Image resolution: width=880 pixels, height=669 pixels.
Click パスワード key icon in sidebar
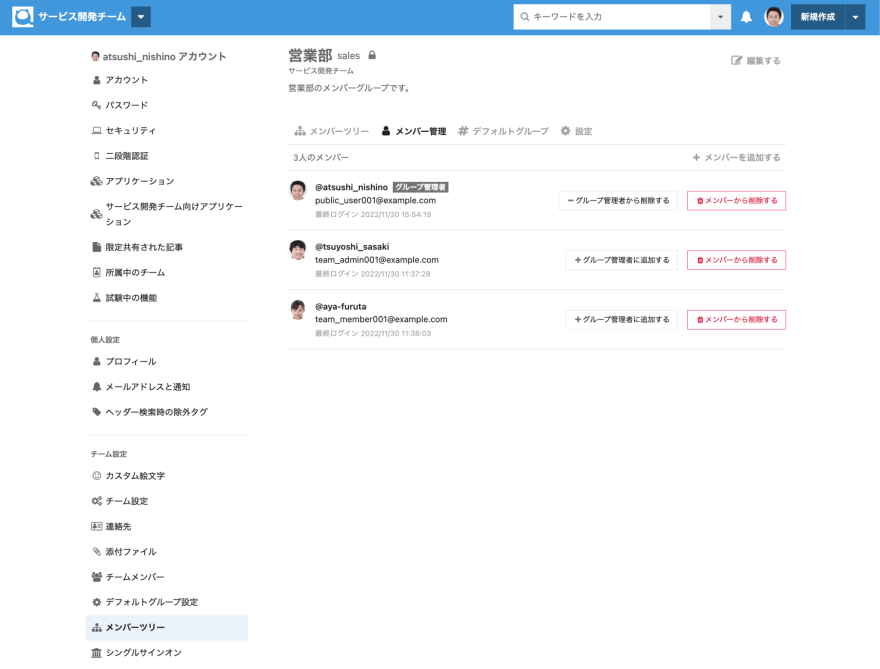coord(97,106)
